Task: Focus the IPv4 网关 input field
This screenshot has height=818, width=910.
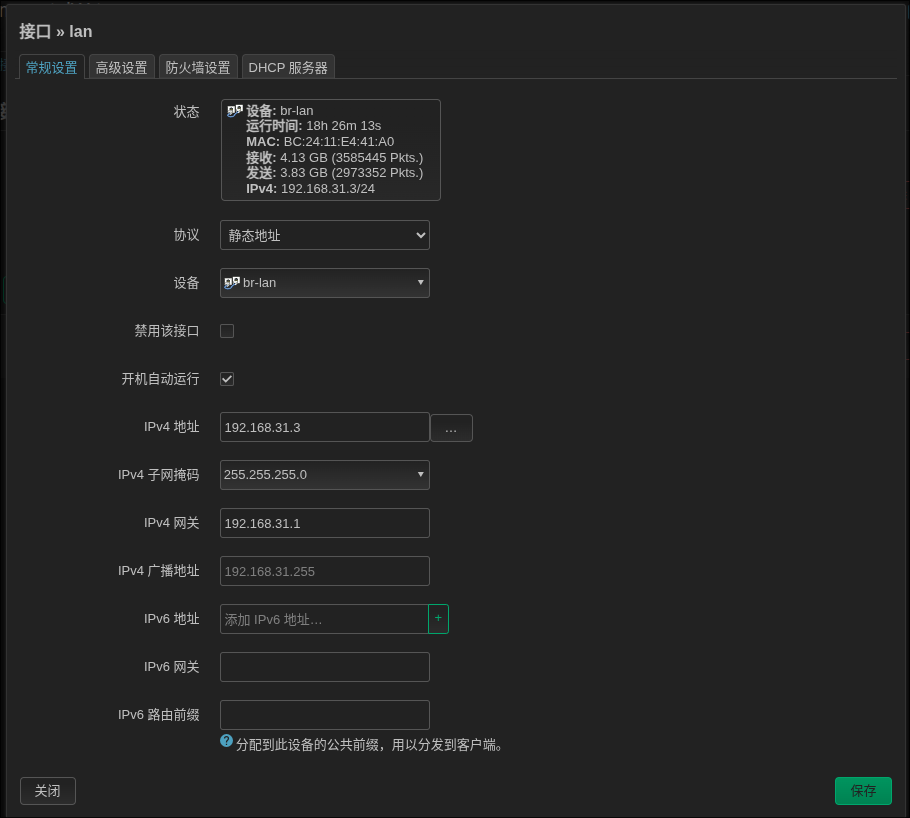Action: (x=325, y=523)
